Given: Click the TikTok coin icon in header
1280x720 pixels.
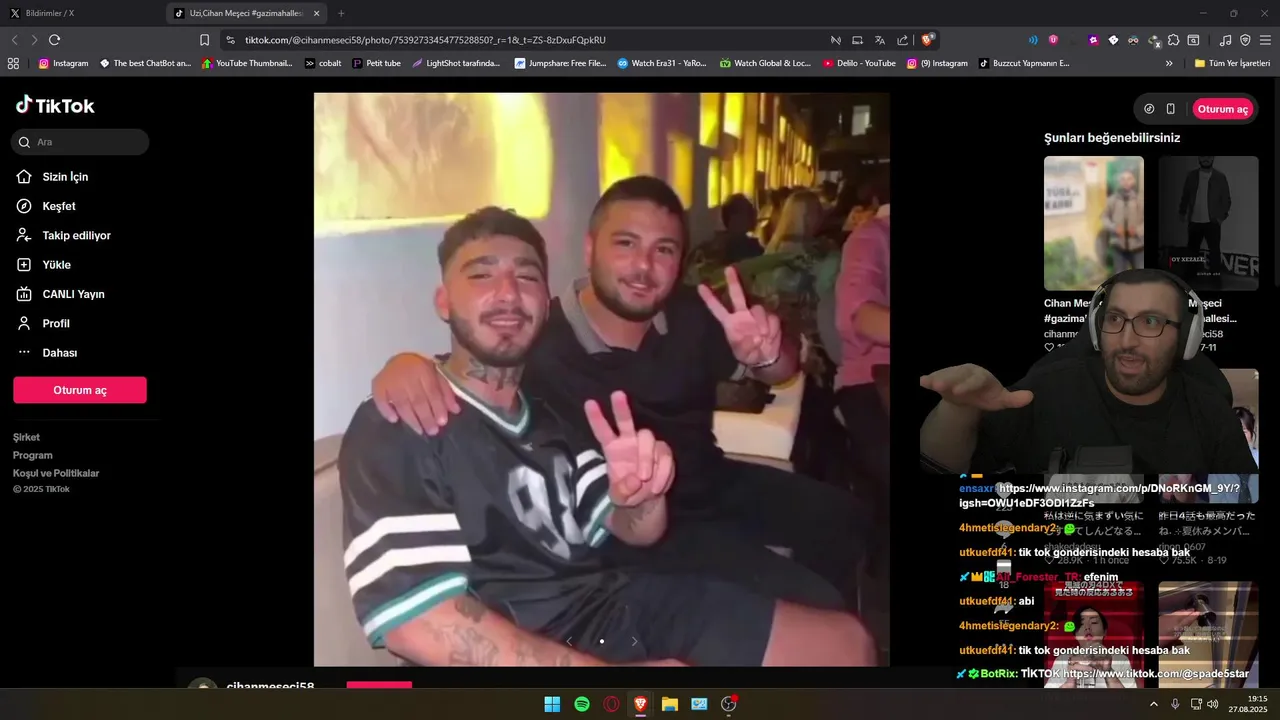Looking at the screenshot, I should point(1149,109).
